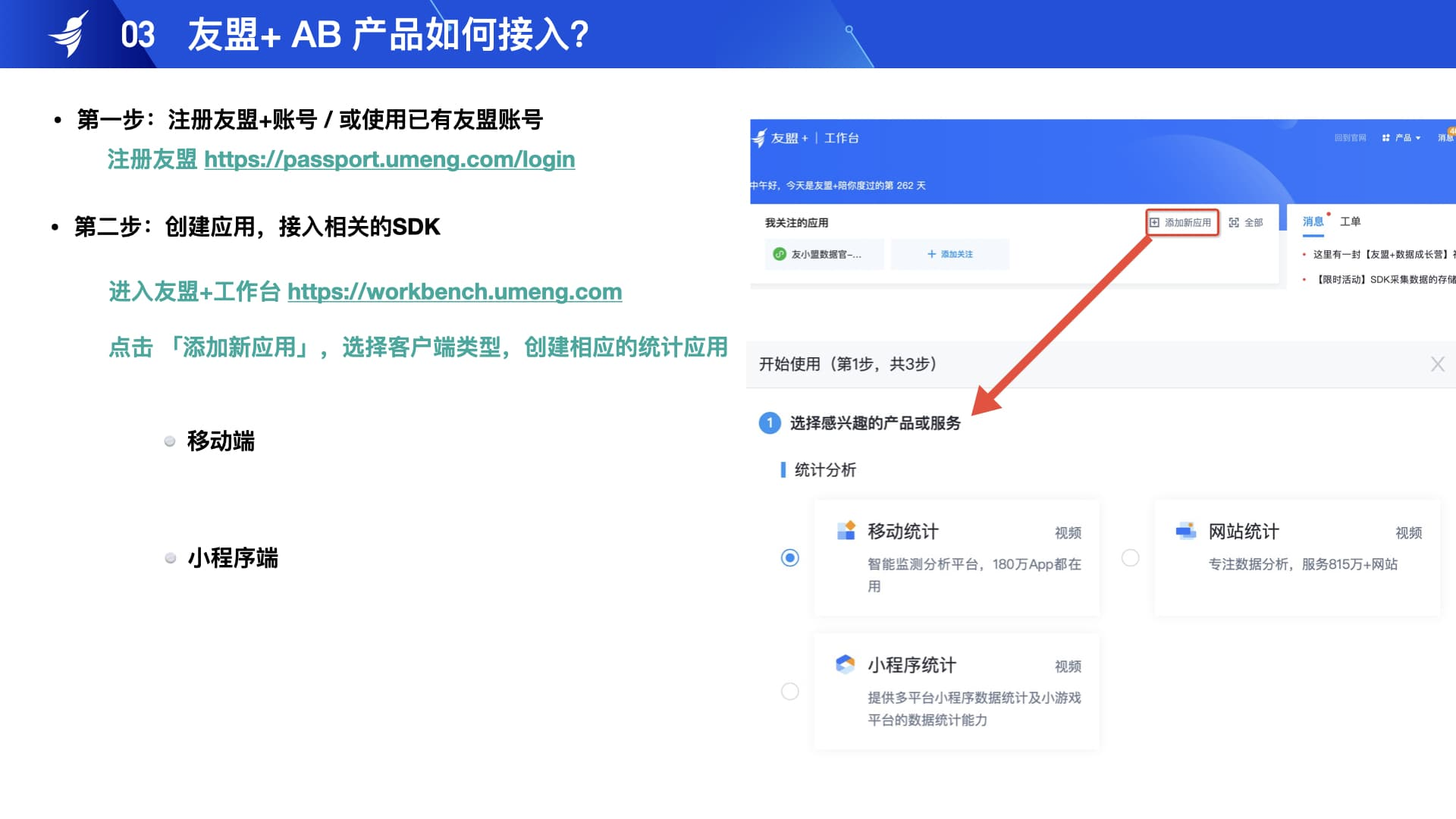The height and width of the screenshot is (819, 1456).
Task: Switch to the 工单 tab
Action: (x=1350, y=221)
